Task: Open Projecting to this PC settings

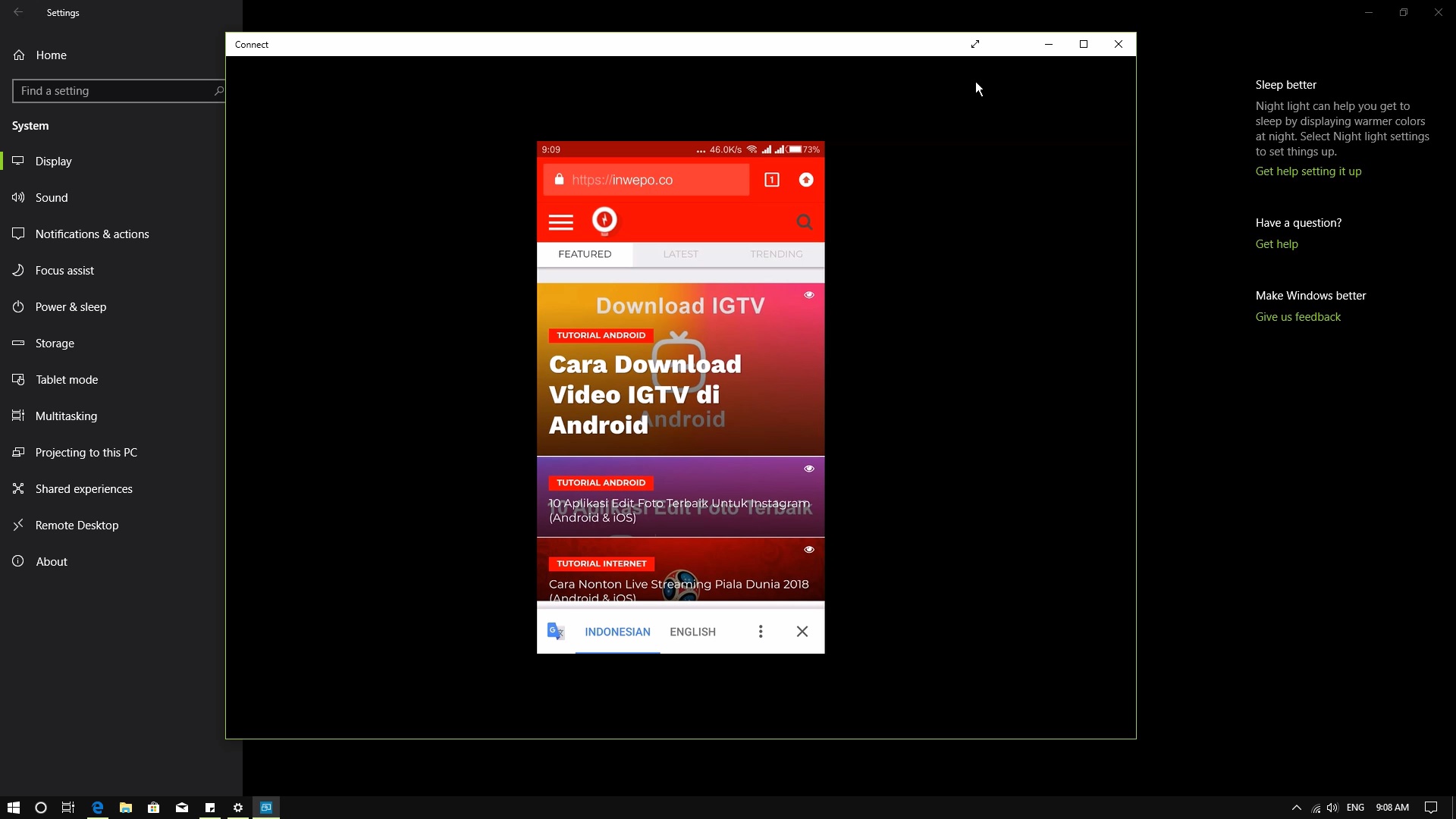Action: tap(86, 453)
